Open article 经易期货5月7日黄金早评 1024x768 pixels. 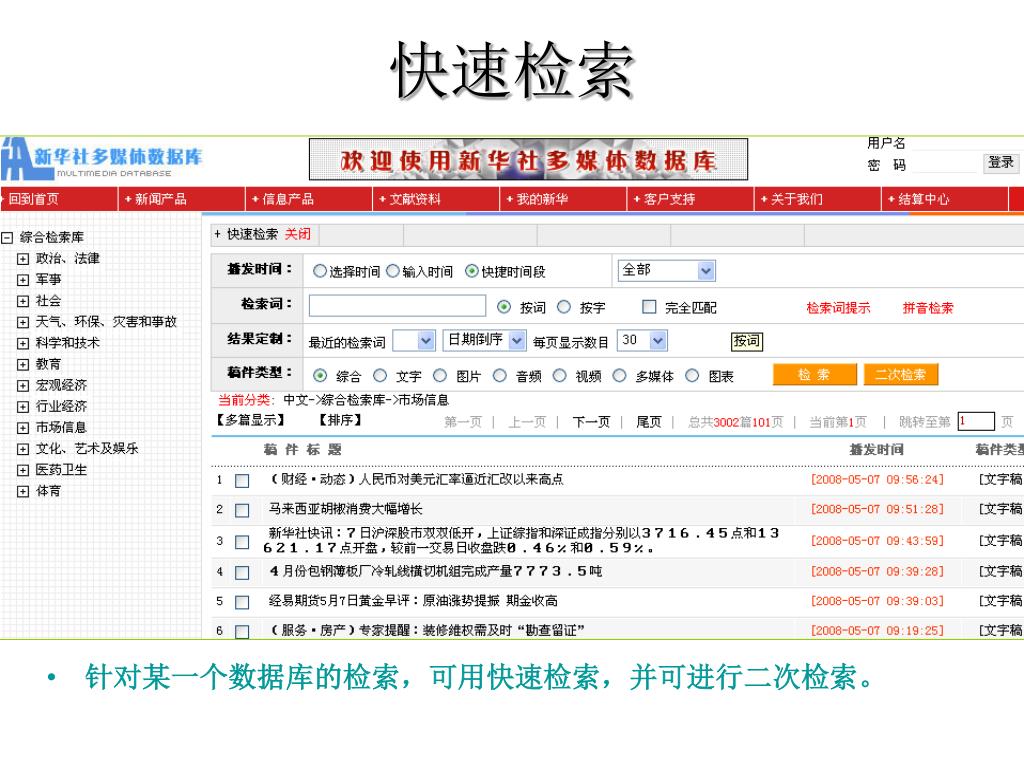click(x=413, y=601)
